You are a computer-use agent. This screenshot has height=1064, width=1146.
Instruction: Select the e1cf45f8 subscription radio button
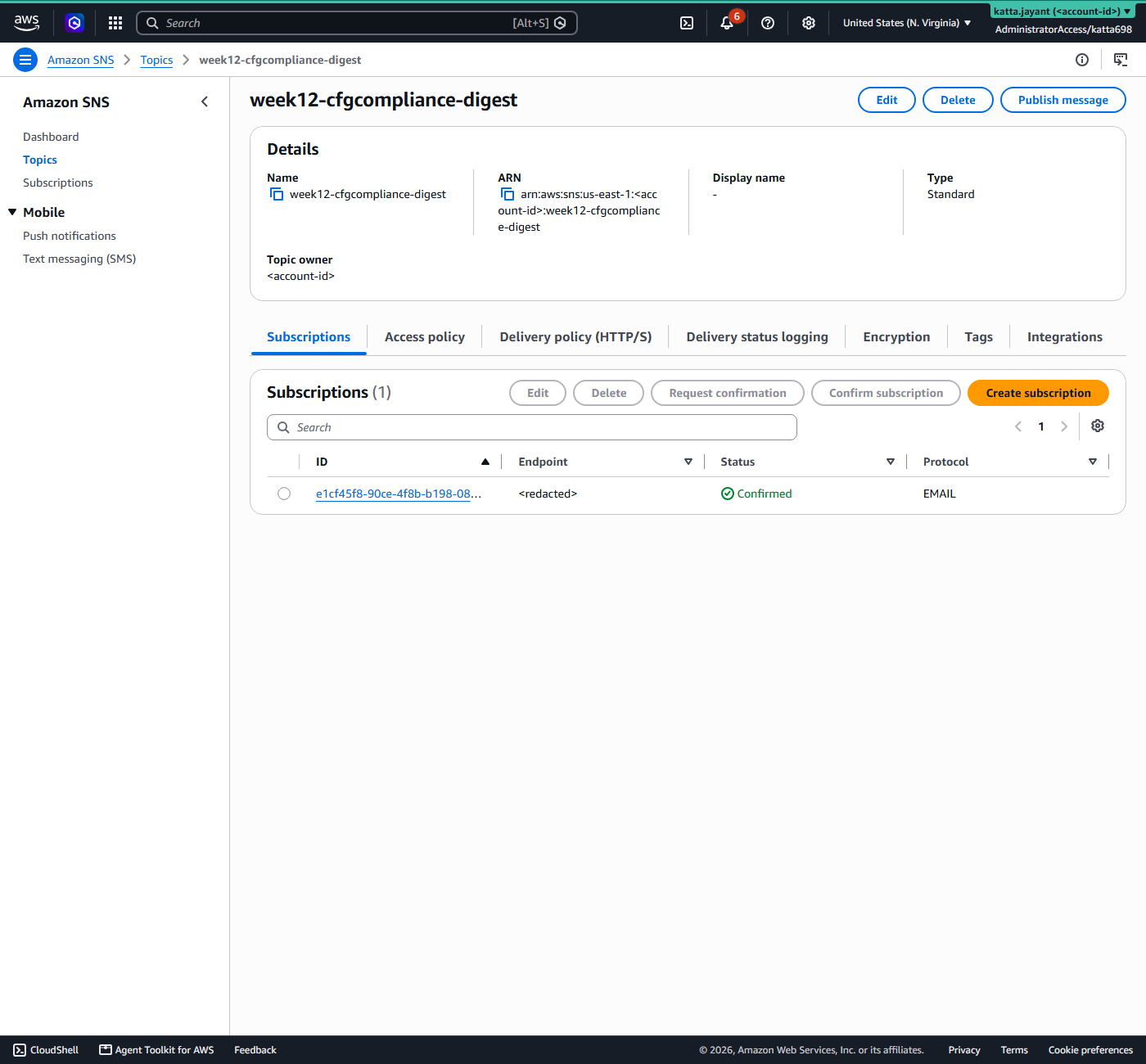point(284,494)
